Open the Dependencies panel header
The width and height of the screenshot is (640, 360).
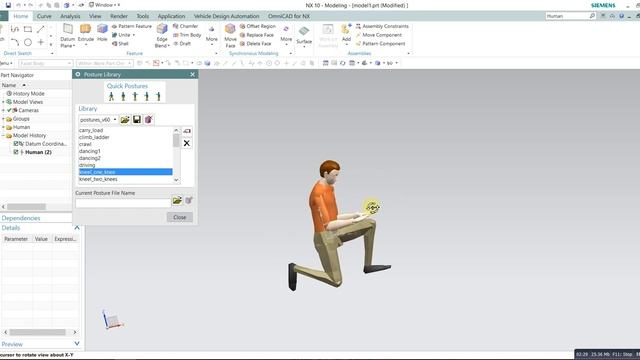click(x=21, y=218)
